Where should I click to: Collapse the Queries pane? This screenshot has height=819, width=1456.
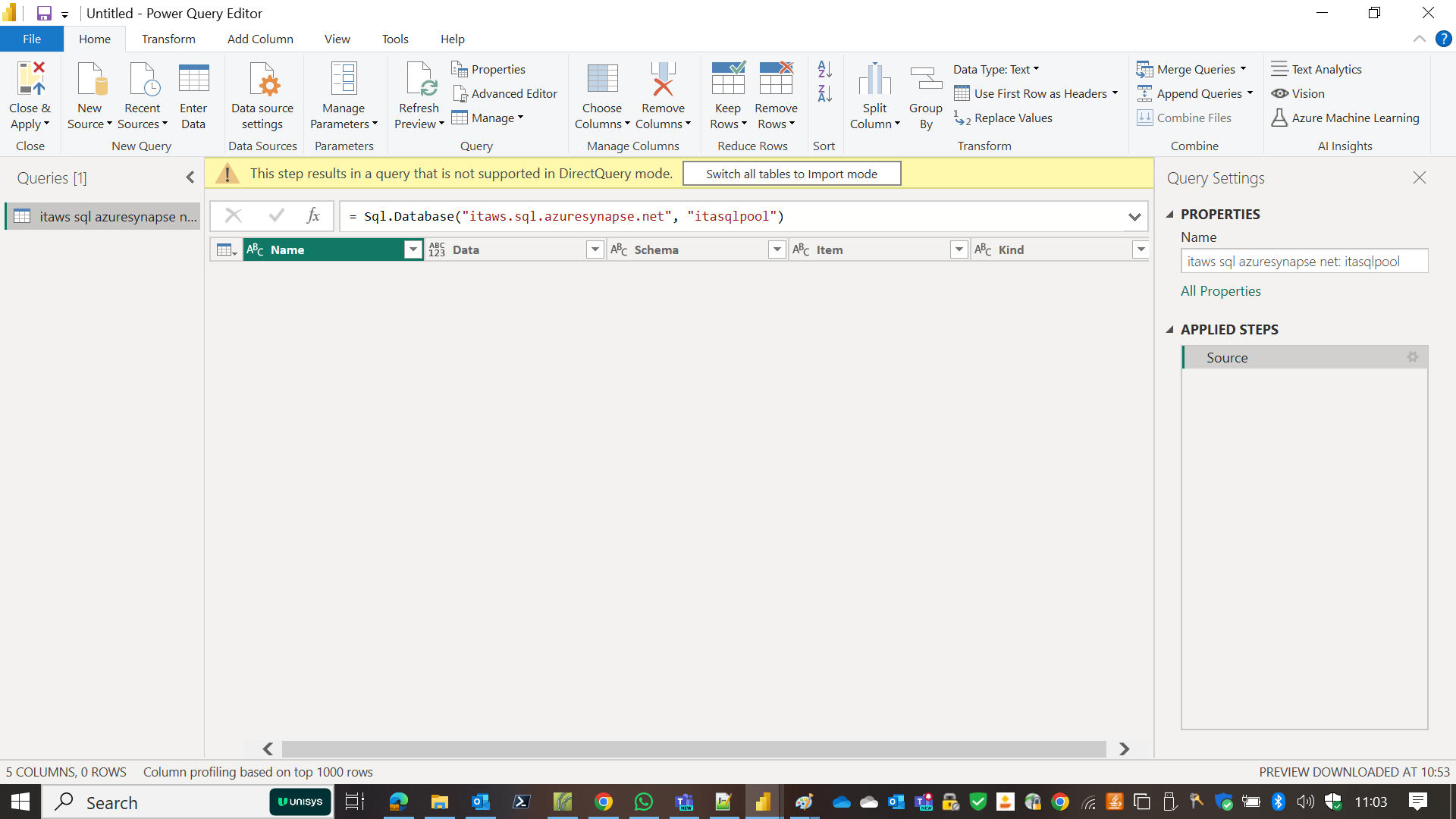pos(190,177)
